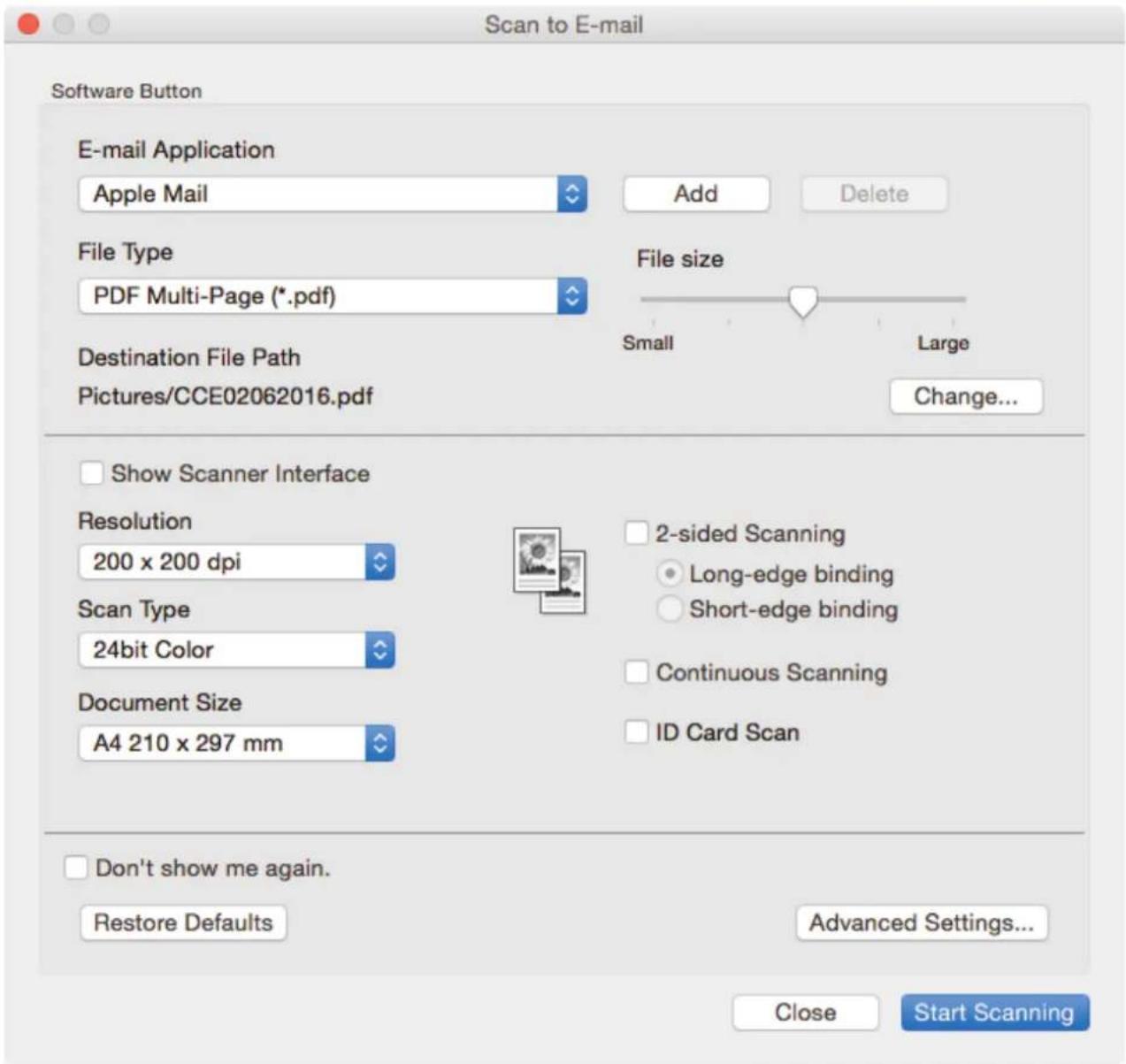
Task: Click the red close window button
Action: coord(29,24)
